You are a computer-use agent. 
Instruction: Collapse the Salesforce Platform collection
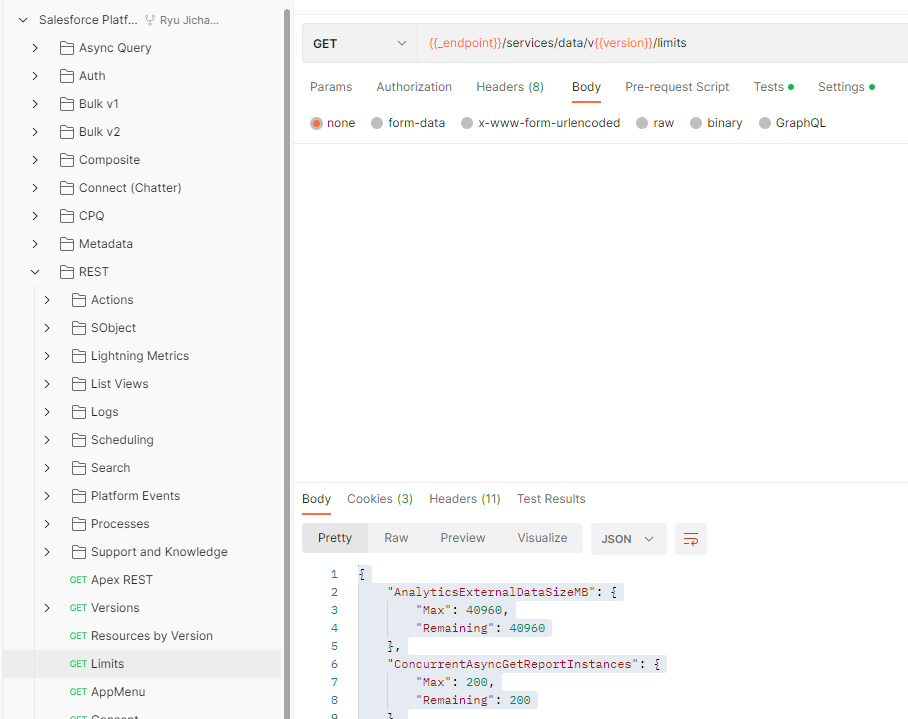pyautogui.click(x=23, y=20)
